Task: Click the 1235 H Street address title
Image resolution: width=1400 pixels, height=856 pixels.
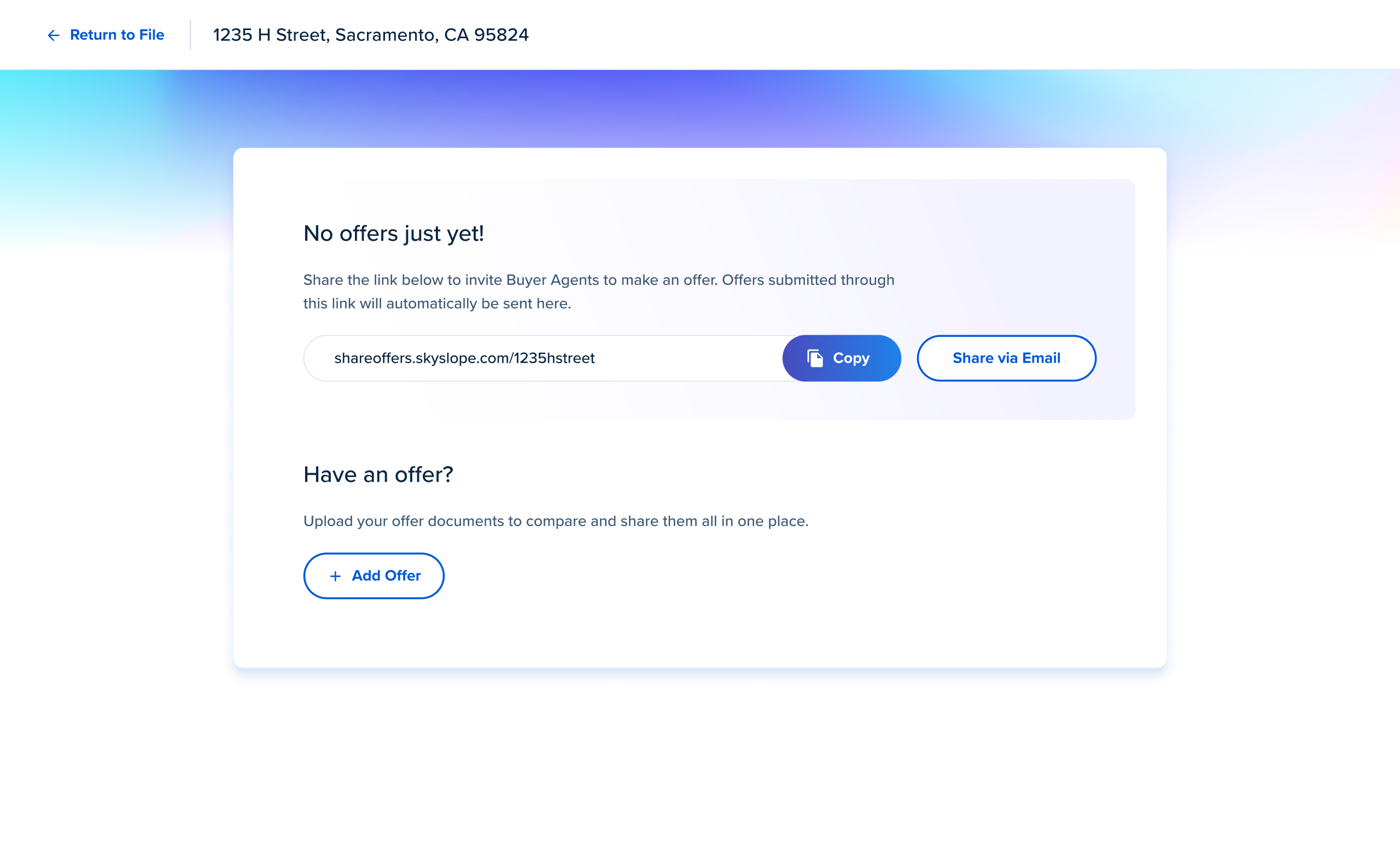Action: pyautogui.click(x=370, y=35)
